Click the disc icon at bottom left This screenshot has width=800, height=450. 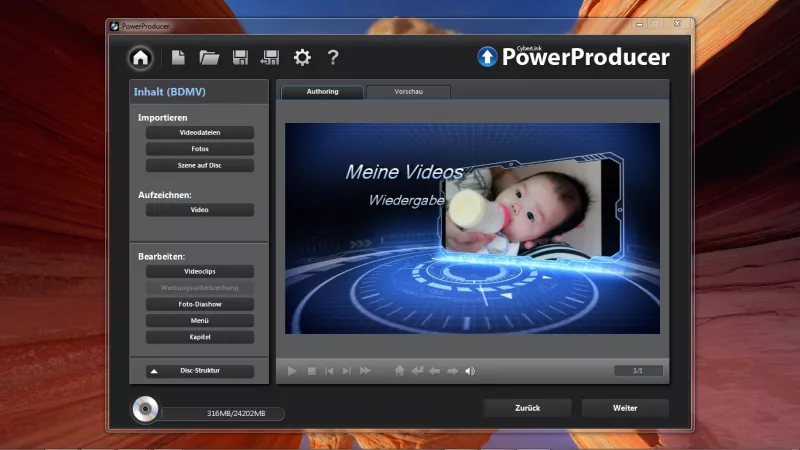coord(145,409)
